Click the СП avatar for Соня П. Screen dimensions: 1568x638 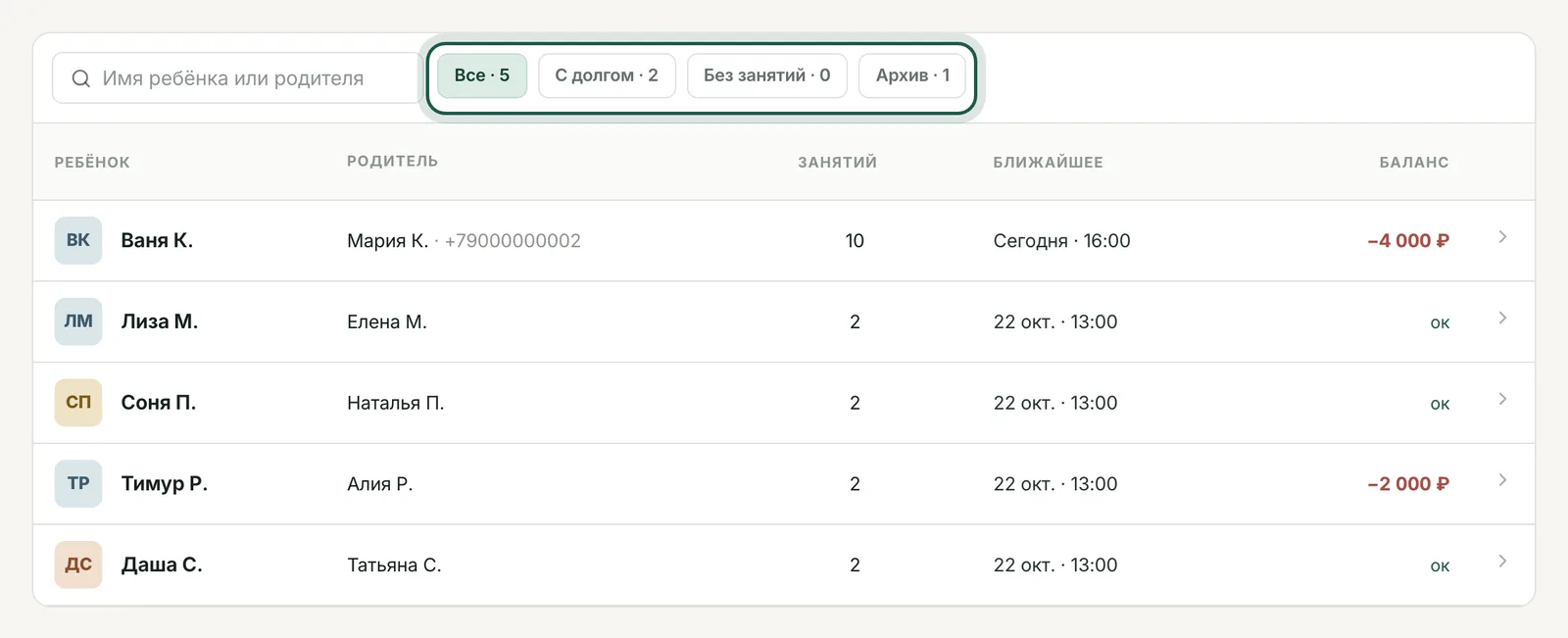(x=78, y=403)
